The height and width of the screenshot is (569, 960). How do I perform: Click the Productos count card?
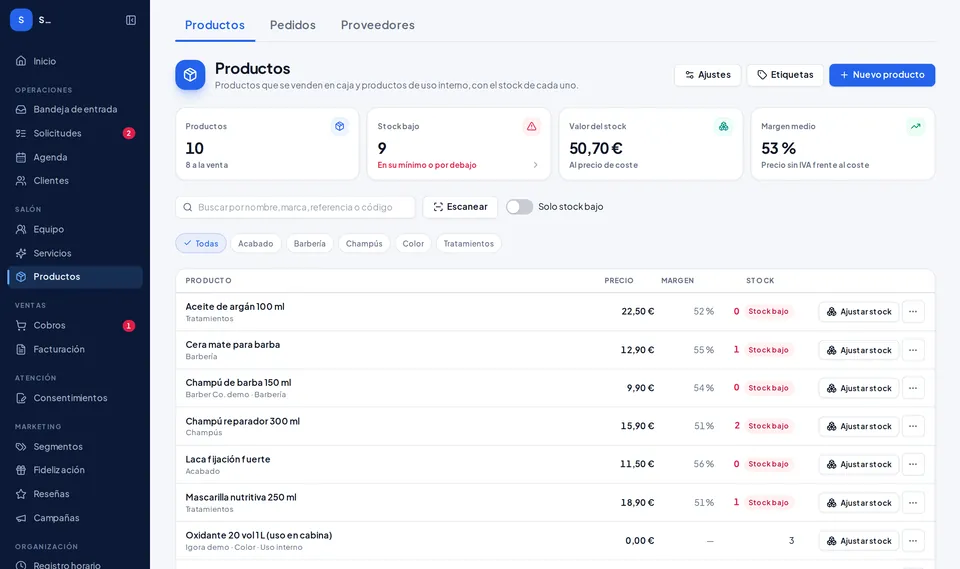point(267,145)
